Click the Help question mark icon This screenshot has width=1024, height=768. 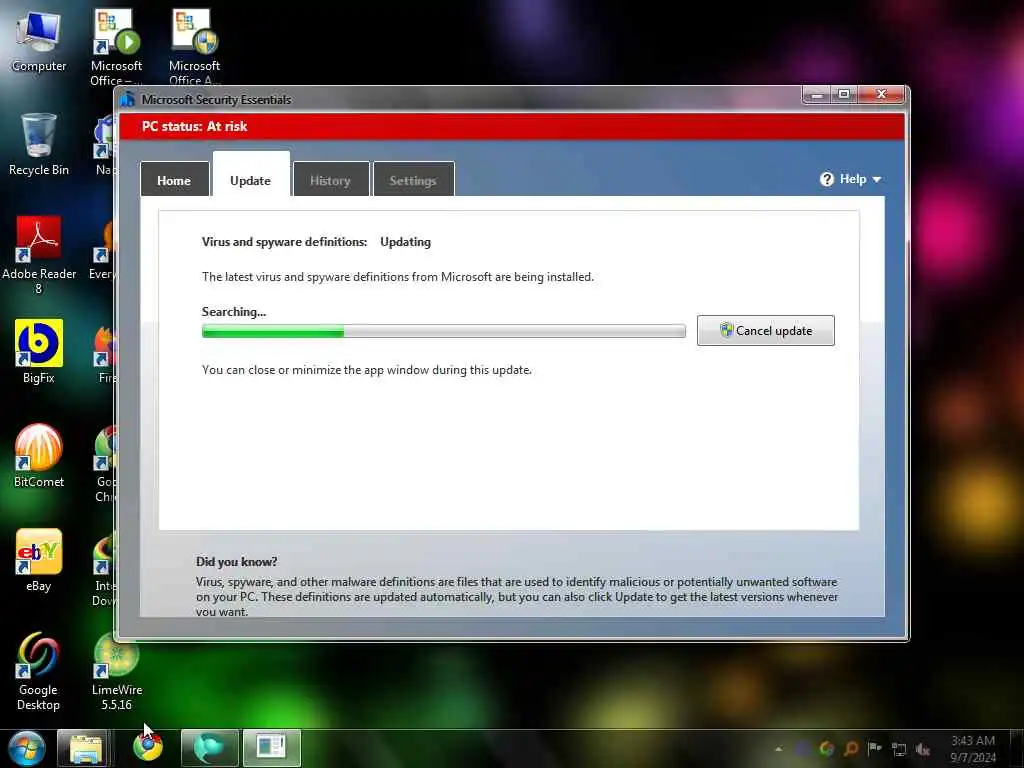tap(827, 179)
